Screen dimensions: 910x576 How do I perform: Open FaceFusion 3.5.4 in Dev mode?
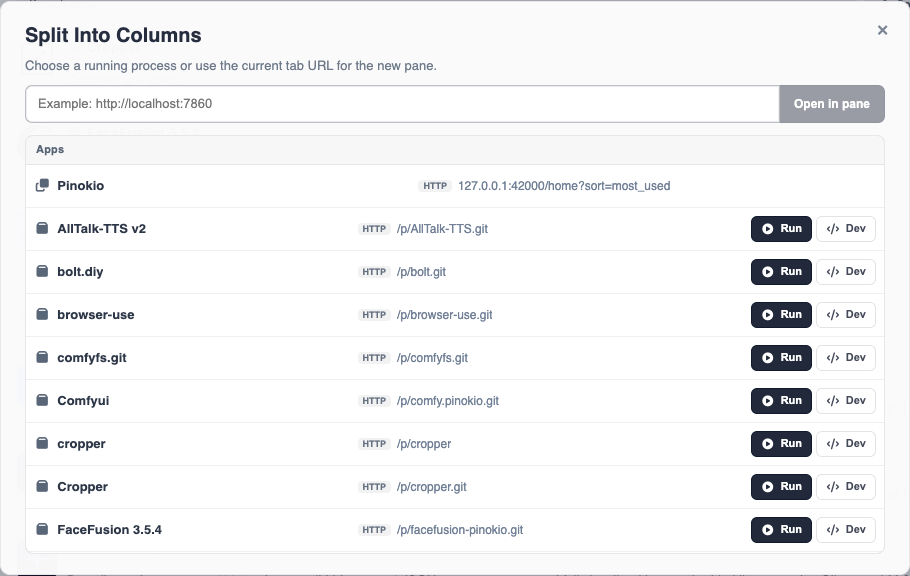pyautogui.click(x=846, y=530)
